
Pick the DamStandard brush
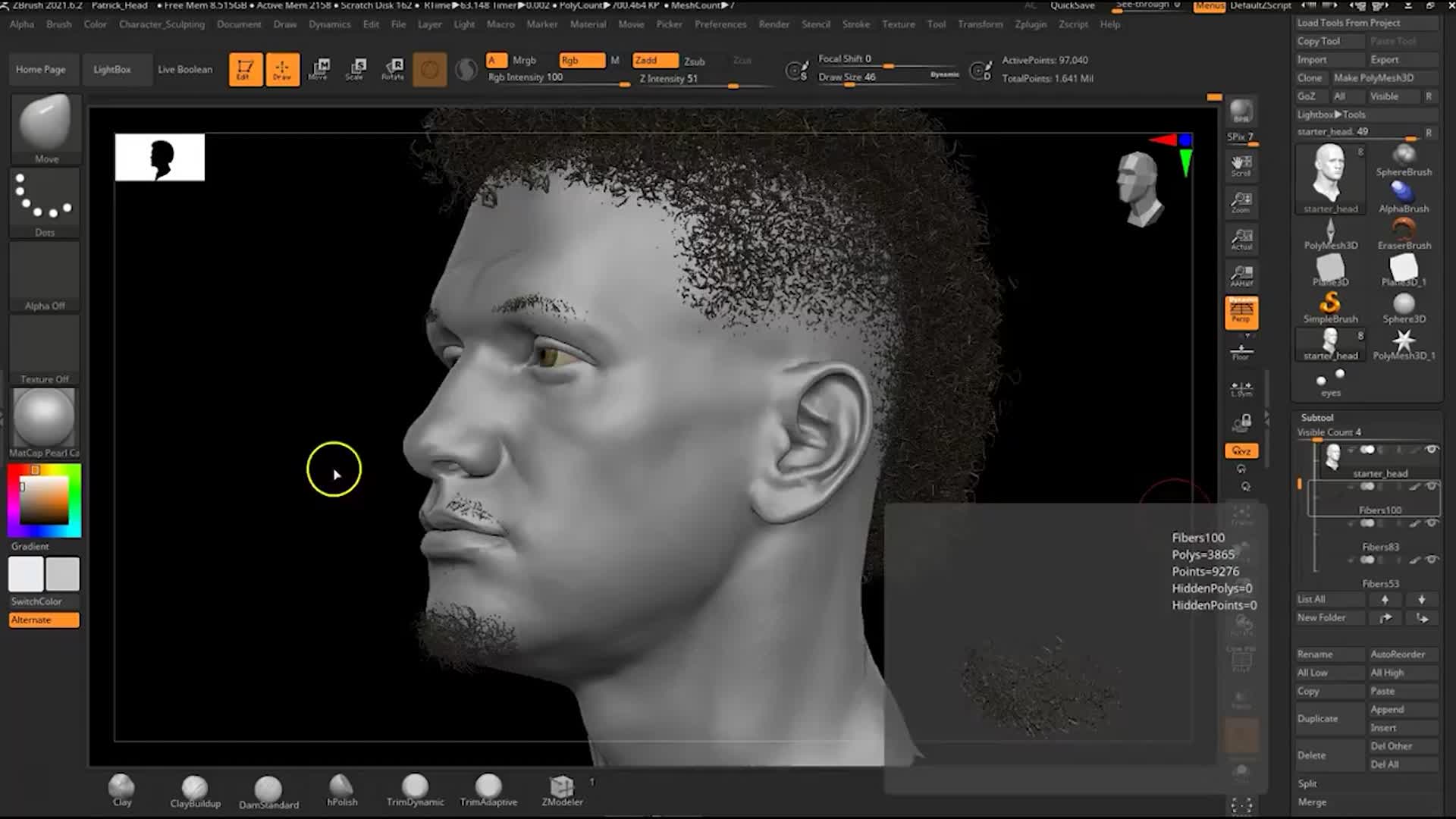click(268, 792)
